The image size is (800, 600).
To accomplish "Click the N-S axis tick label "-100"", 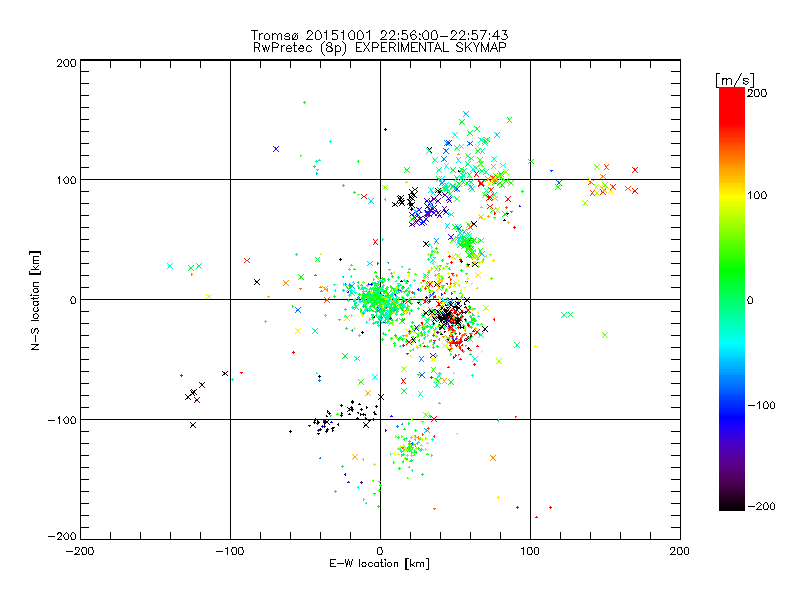I will pos(62,420).
